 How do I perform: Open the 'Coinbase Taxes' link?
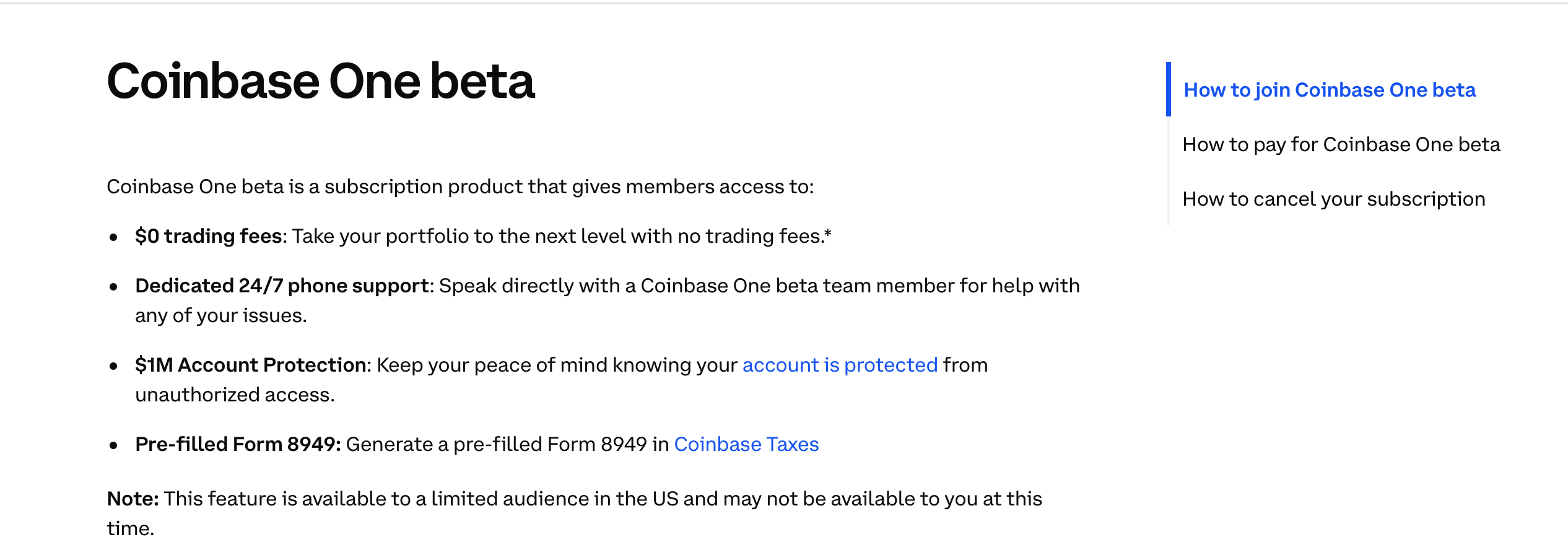point(746,445)
